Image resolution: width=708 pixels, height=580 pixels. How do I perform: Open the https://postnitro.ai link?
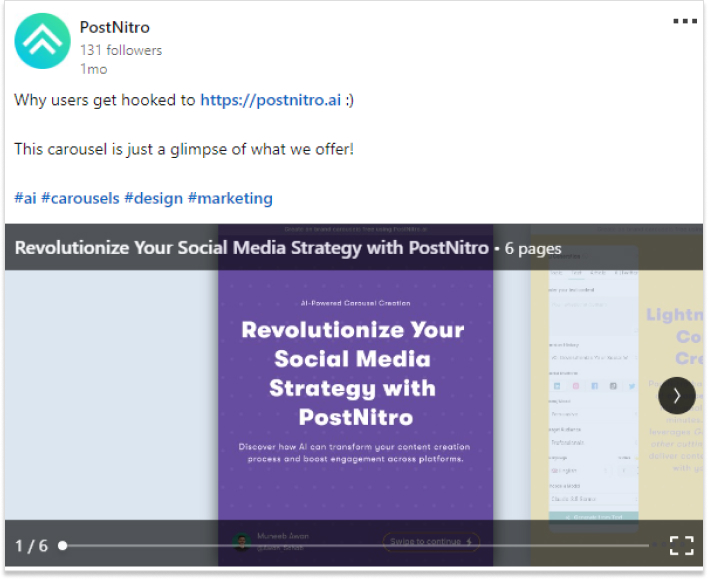270,100
